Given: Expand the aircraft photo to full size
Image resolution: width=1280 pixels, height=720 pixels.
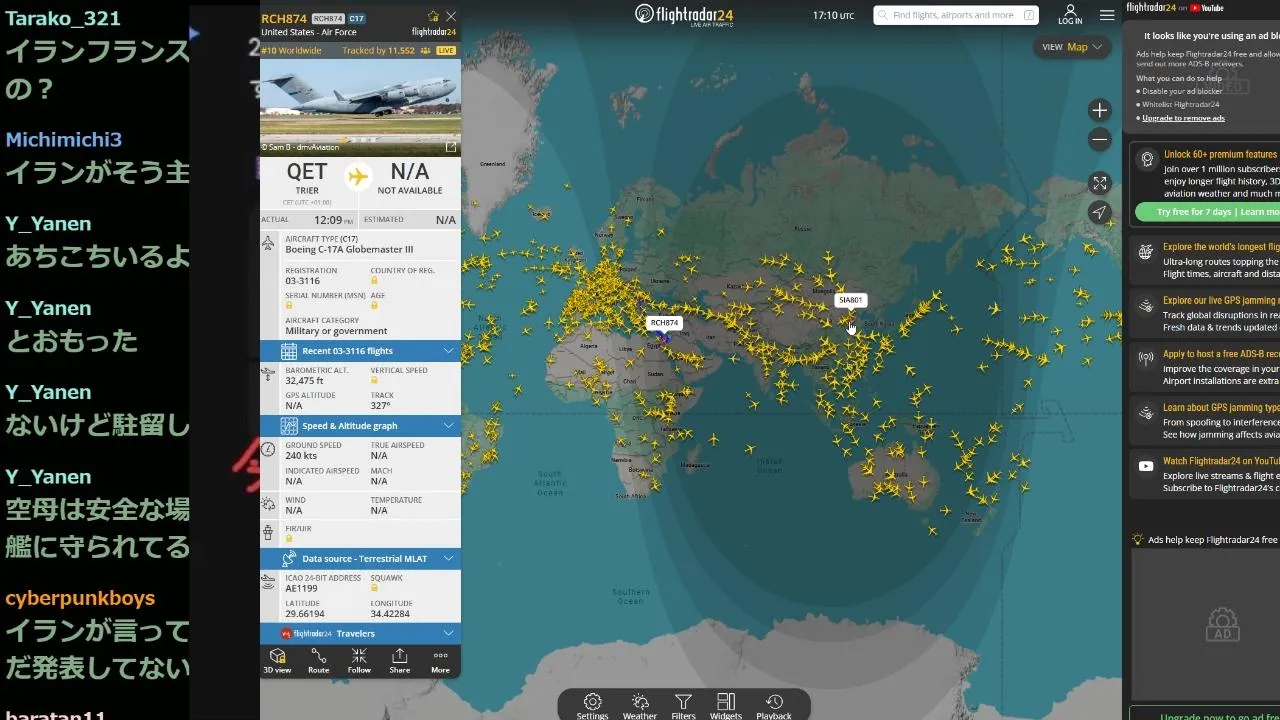Looking at the screenshot, I should point(451,147).
